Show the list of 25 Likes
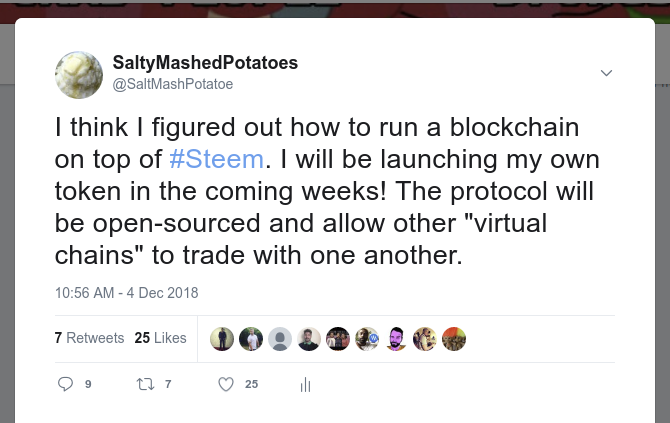The width and height of the screenshot is (670, 423). pyautogui.click(x=160, y=338)
